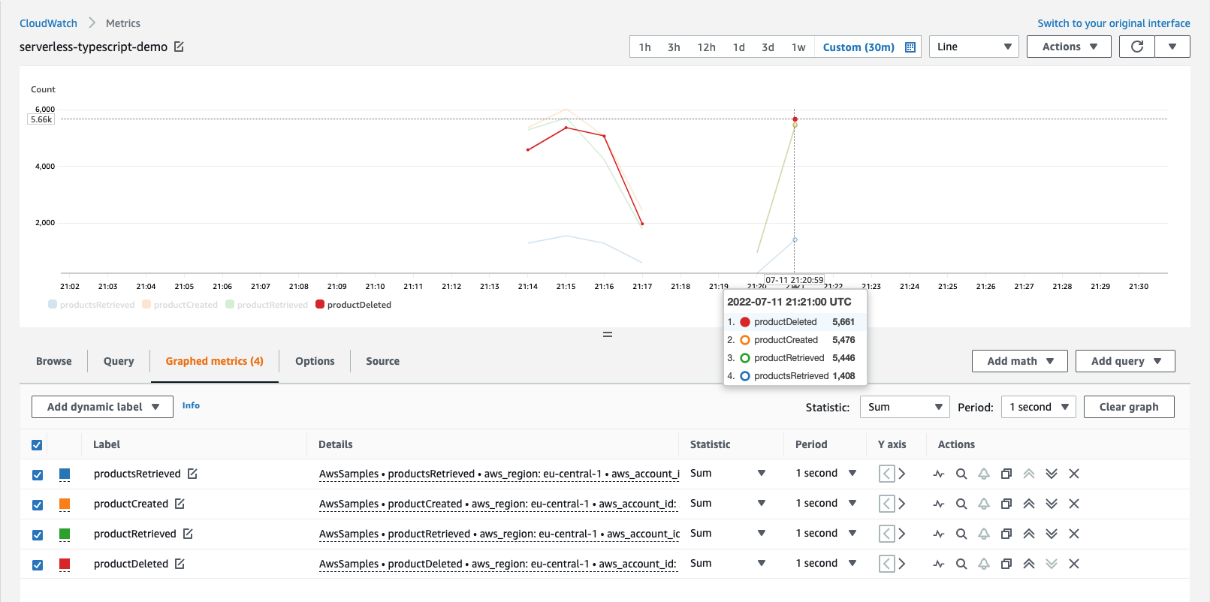The image size is (1210, 602).
Task: Create alarm for productRetrieved metric
Action: [984, 534]
